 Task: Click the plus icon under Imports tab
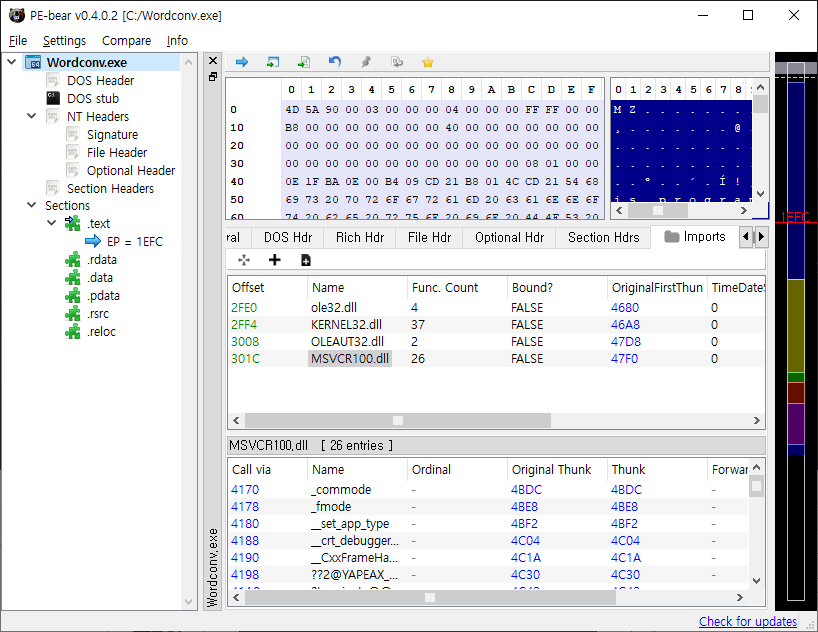[275, 260]
